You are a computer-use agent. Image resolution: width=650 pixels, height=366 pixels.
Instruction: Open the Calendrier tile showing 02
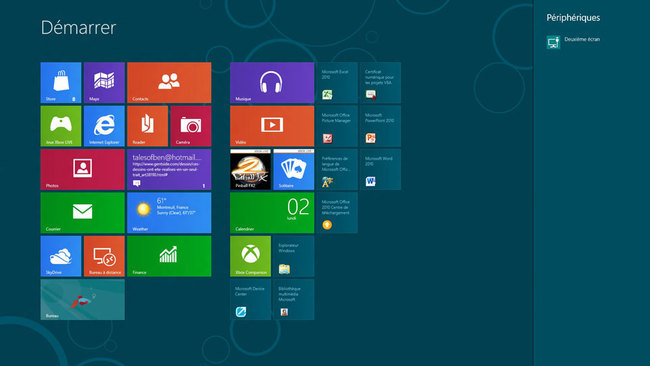tap(272, 213)
